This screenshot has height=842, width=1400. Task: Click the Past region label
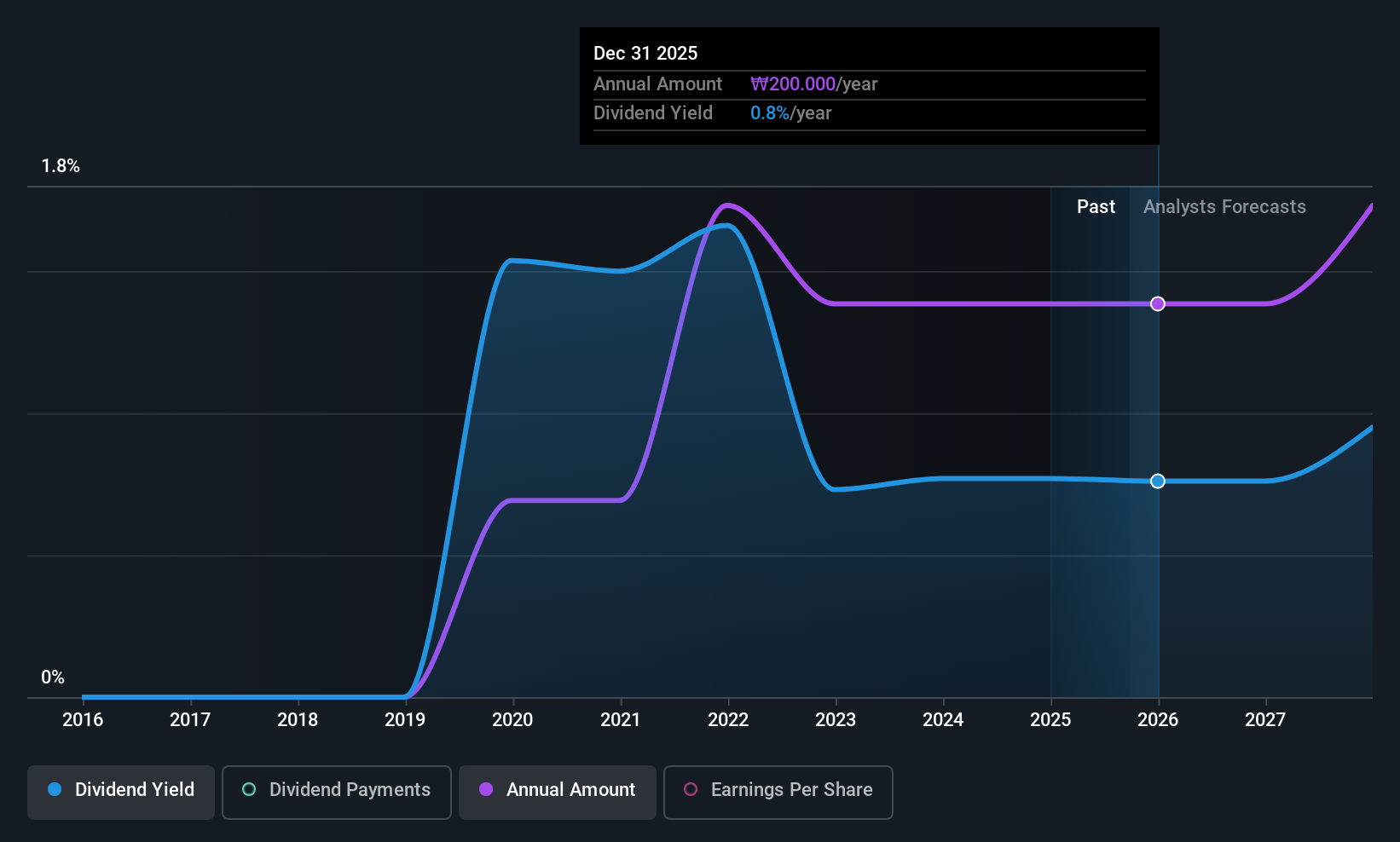pos(1096,206)
